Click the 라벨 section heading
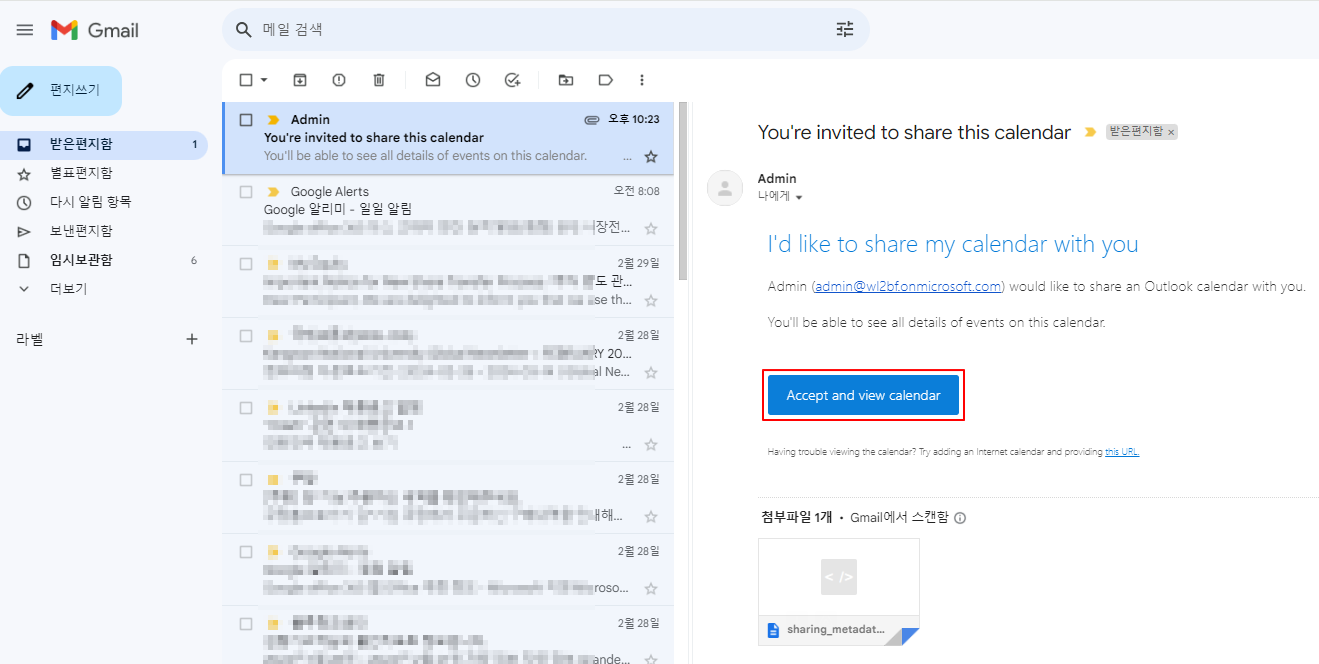The width and height of the screenshot is (1319, 664). (x=30, y=339)
